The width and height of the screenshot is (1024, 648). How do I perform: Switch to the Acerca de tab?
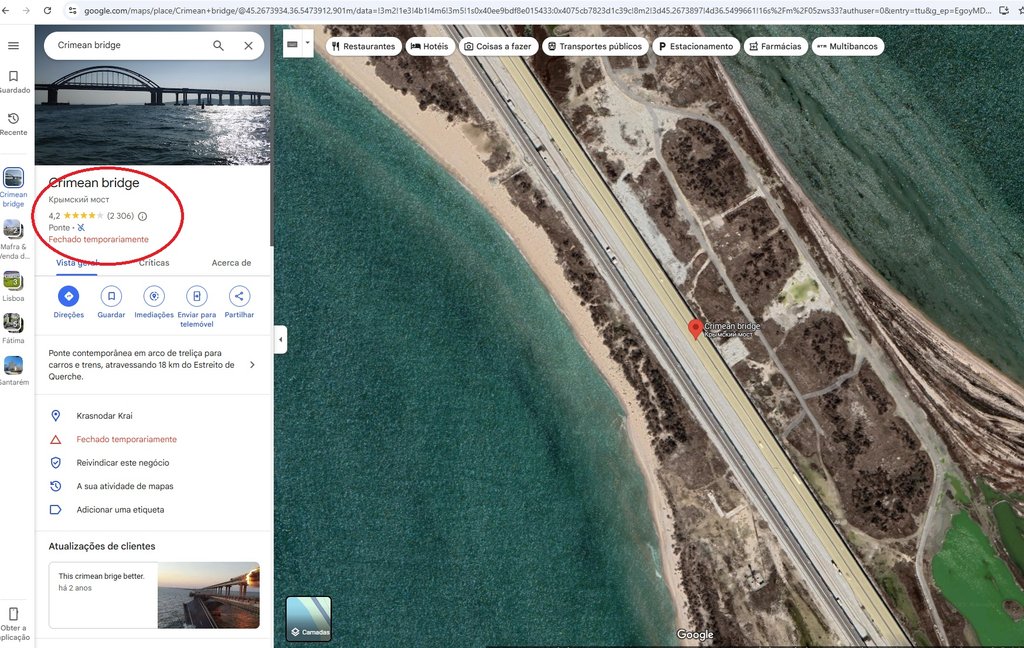coord(231,263)
